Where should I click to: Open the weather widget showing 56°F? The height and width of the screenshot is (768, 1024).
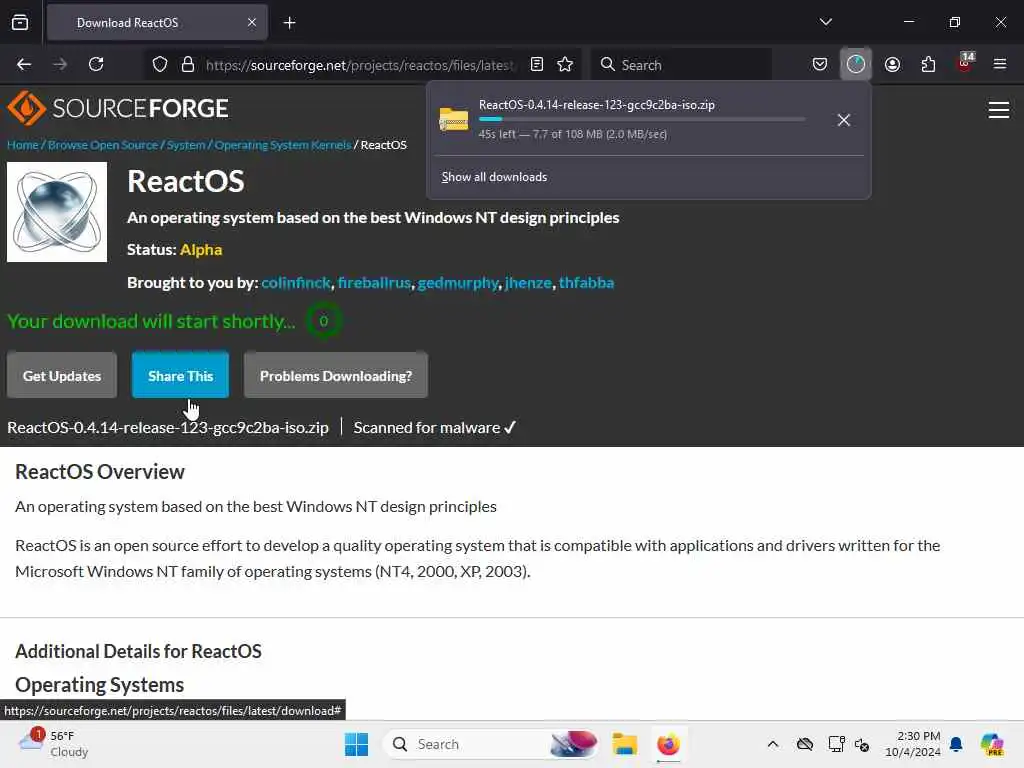(54, 744)
